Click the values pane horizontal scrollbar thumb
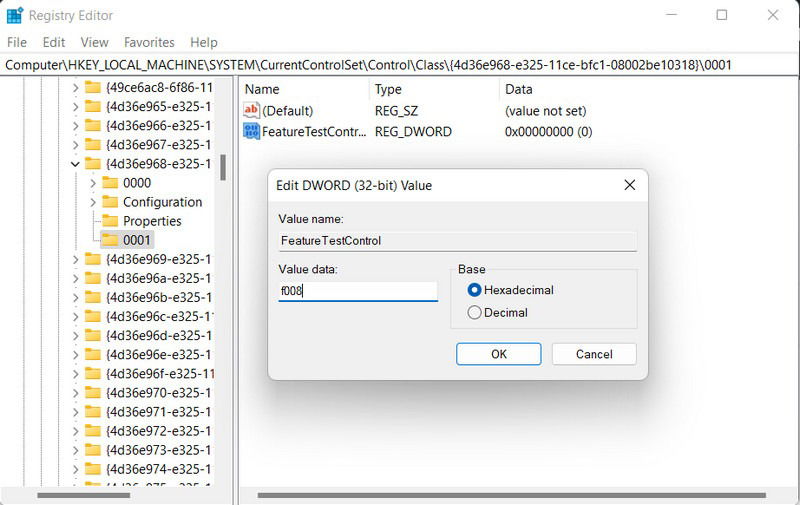 (x=512, y=495)
